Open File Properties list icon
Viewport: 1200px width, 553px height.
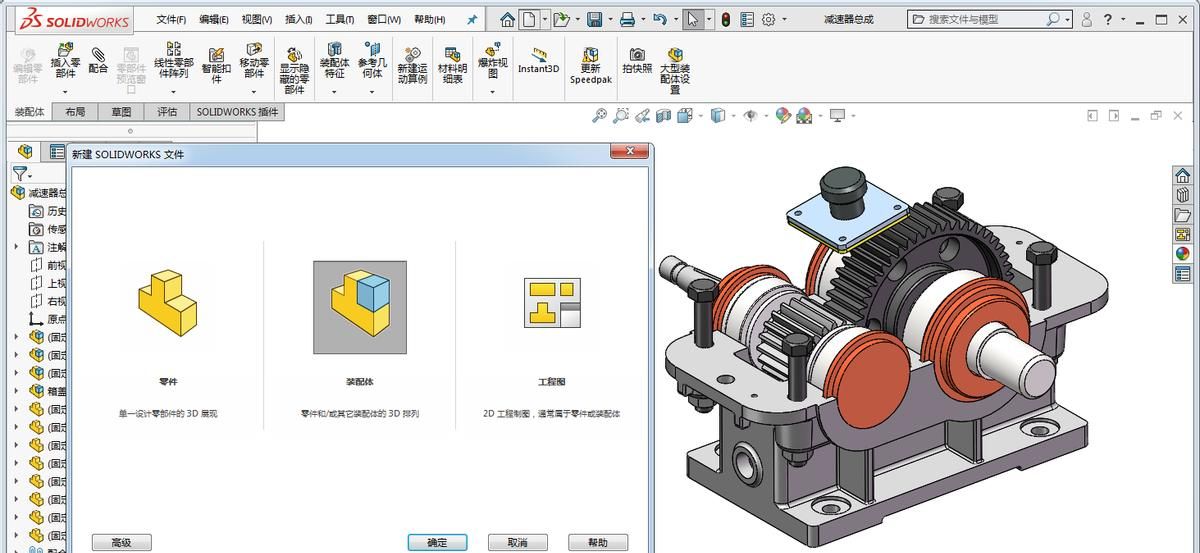click(747, 19)
